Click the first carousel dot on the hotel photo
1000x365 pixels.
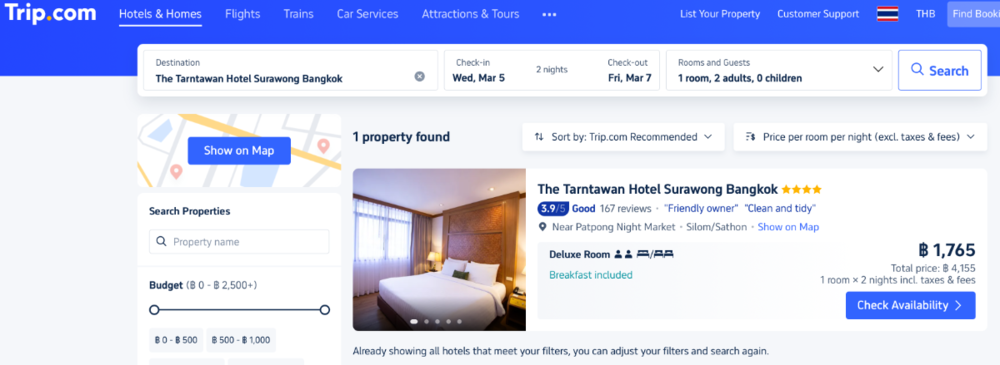(414, 322)
